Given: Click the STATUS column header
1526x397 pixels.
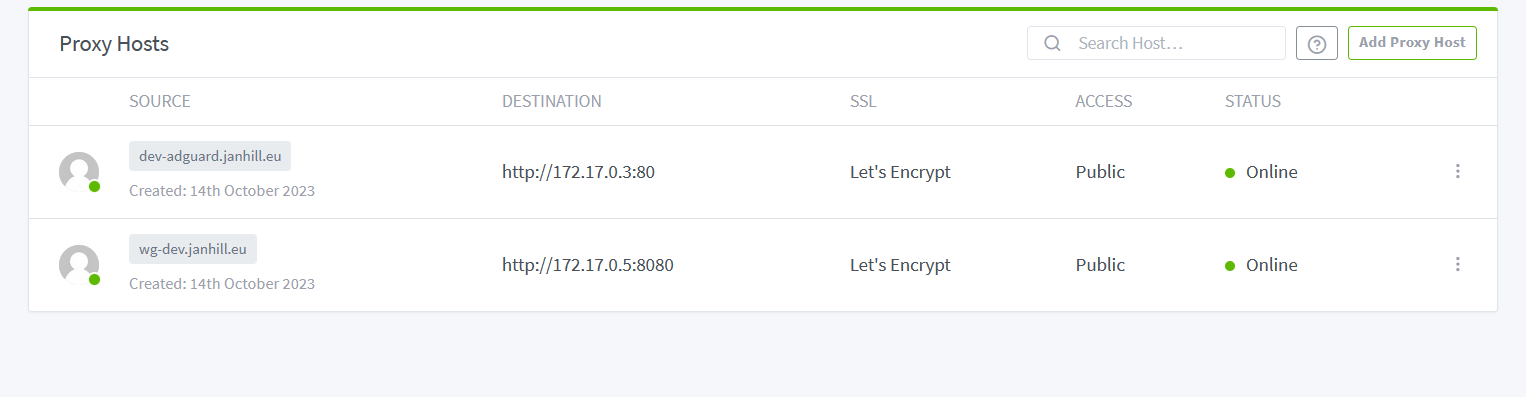Looking at the screenshot, I should pyautogui.click(x=1253, y=101).
